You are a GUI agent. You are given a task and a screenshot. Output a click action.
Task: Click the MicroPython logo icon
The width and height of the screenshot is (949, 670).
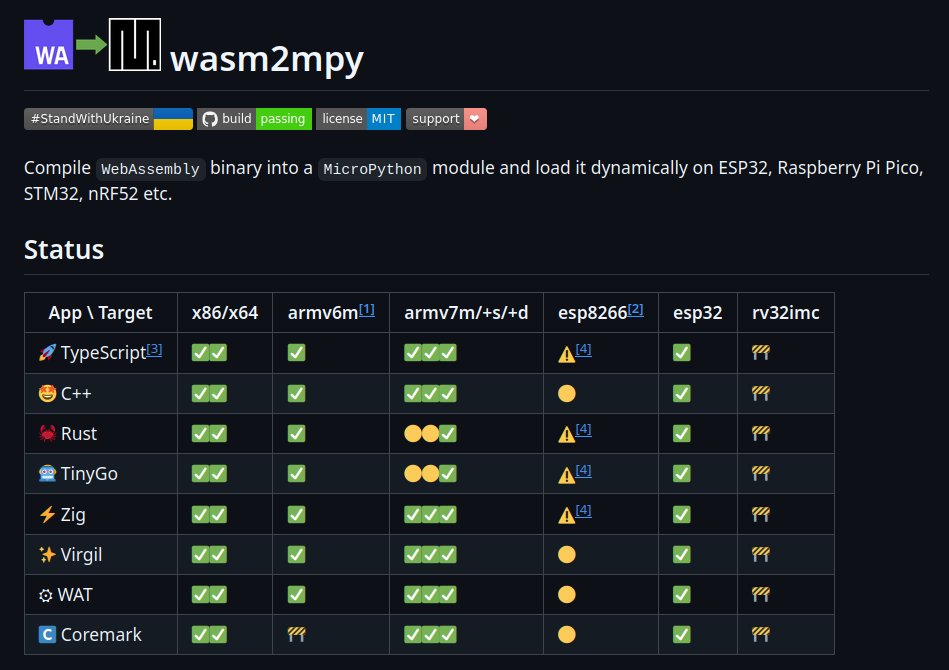[x=134, y=44]
